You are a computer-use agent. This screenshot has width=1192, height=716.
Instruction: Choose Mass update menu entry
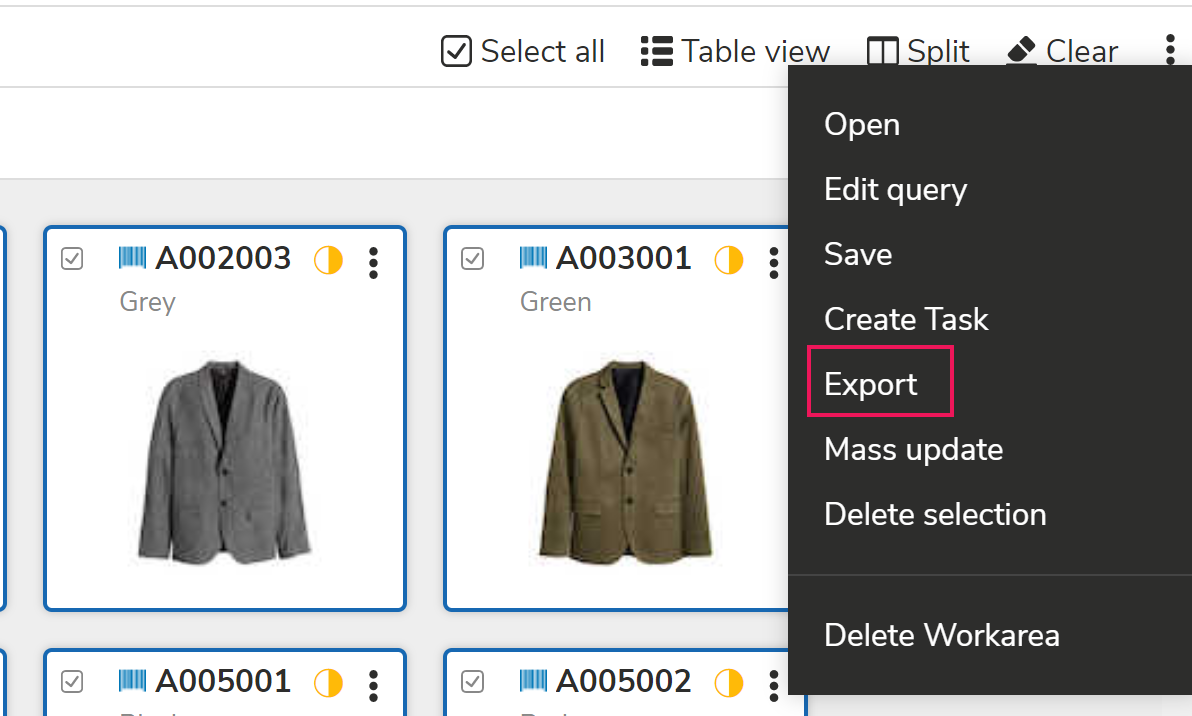click(914, 449)
